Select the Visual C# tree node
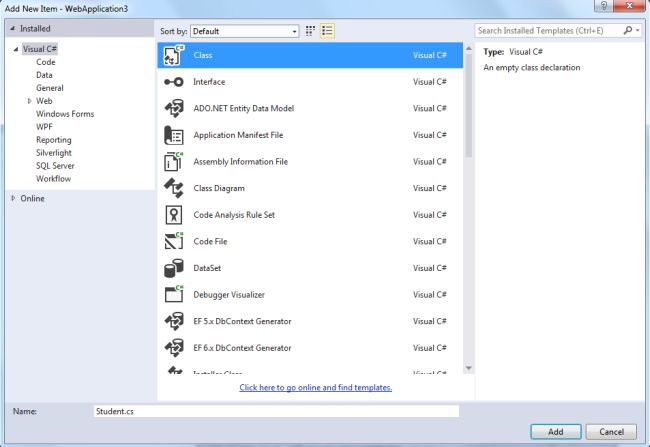Viewport: 650px width, 447px height. click(40, 49)
